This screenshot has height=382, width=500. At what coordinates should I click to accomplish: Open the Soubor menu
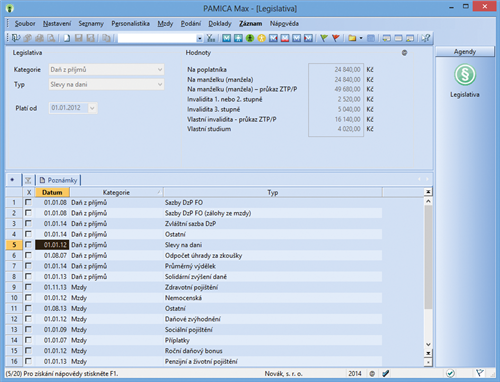pos(25,23)
